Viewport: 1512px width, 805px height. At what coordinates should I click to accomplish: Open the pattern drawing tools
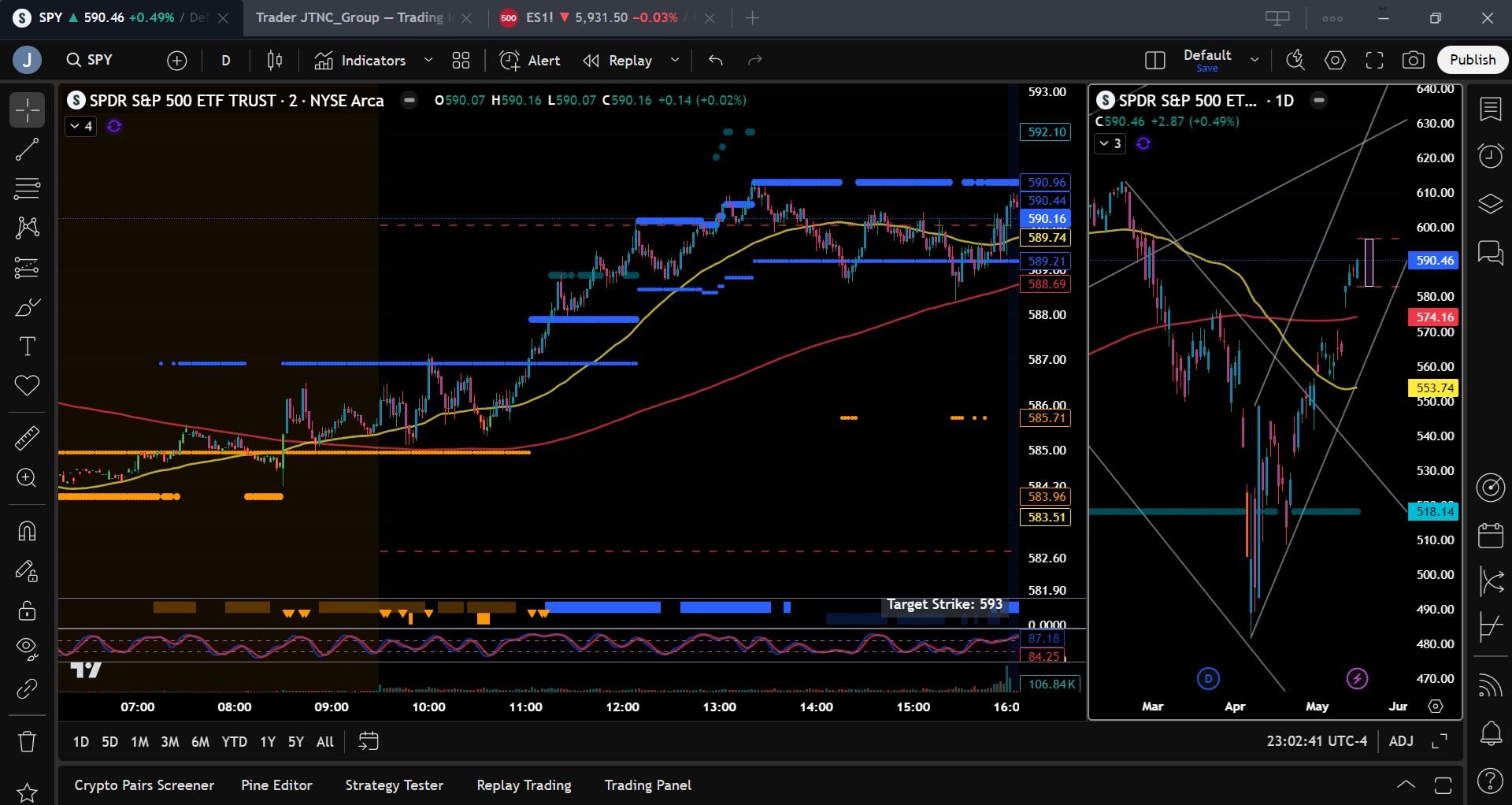coord(27,228)
